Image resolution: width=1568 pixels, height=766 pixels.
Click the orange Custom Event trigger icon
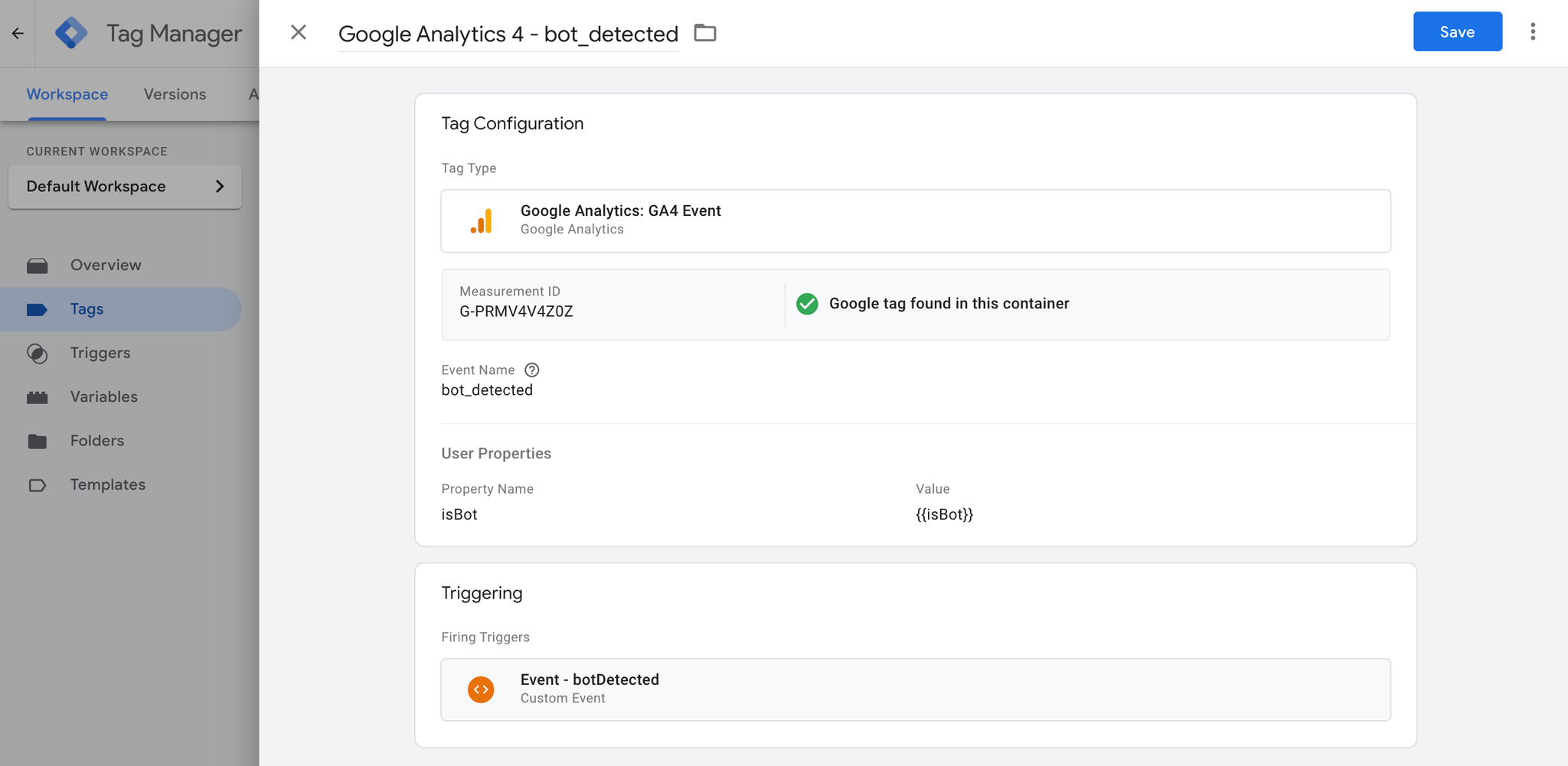pos(481,689)
